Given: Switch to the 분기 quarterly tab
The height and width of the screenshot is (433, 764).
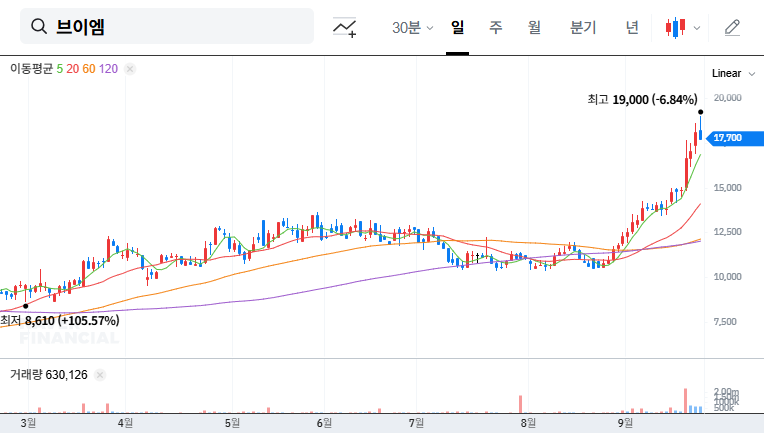Looking at the screenshot, I should tap(583, 27).
